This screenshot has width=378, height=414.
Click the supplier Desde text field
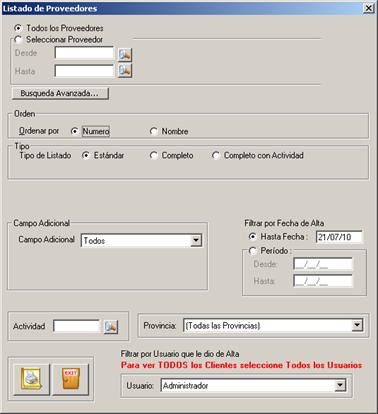(84, 53)
